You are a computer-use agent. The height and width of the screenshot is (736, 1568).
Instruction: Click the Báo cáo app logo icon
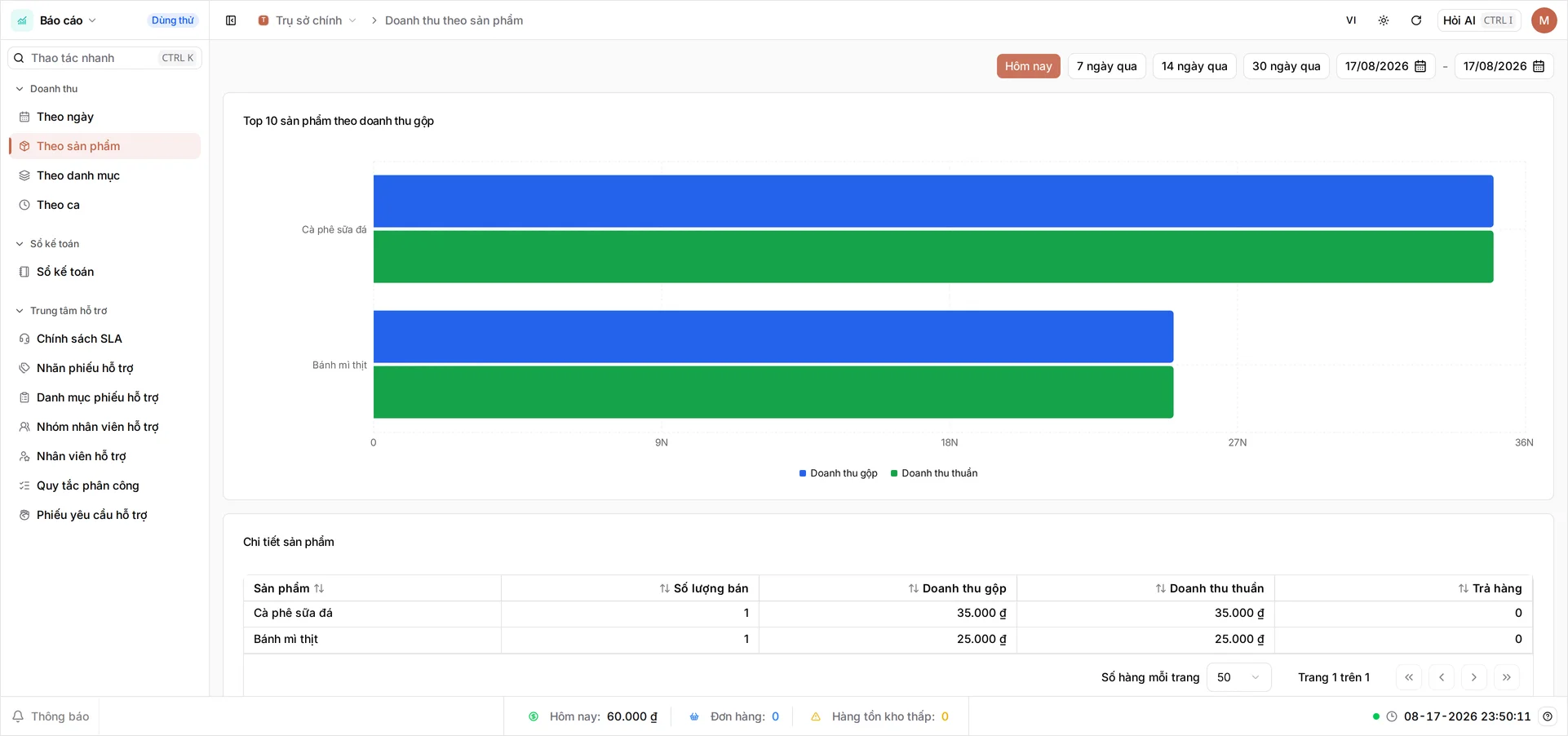click(x=22, y=20)
